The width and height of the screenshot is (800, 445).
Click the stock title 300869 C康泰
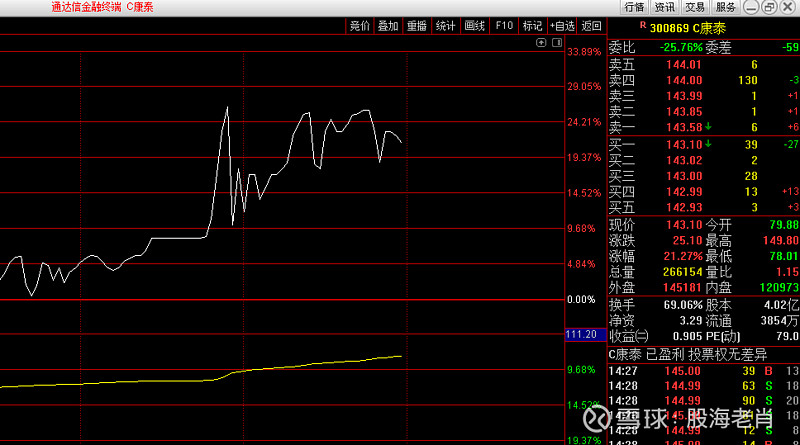click(x=688, y=29)
